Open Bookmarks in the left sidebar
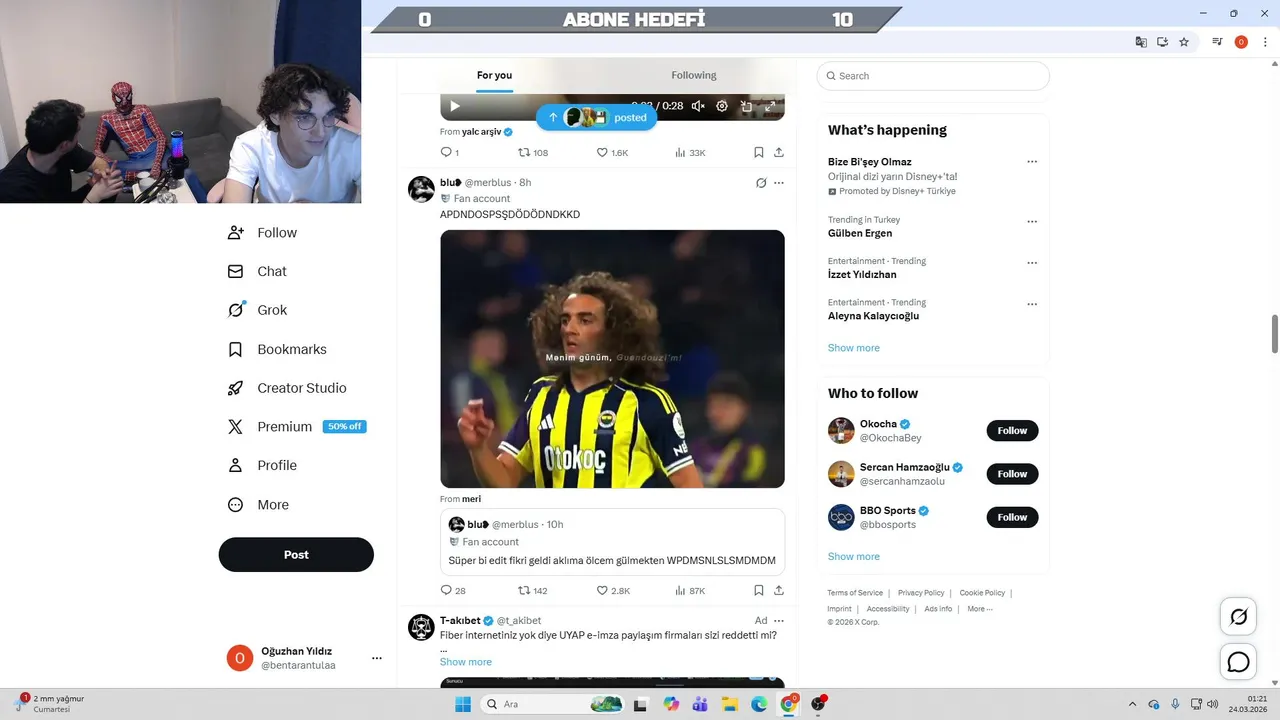This screenshot has height=720, width=1280. coord(277,349)
